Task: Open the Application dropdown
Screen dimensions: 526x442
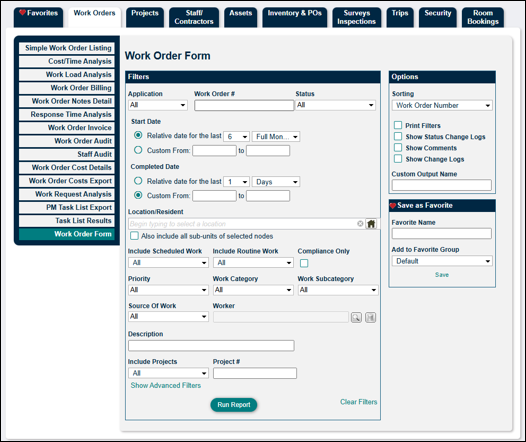Action: coord(158,105)
